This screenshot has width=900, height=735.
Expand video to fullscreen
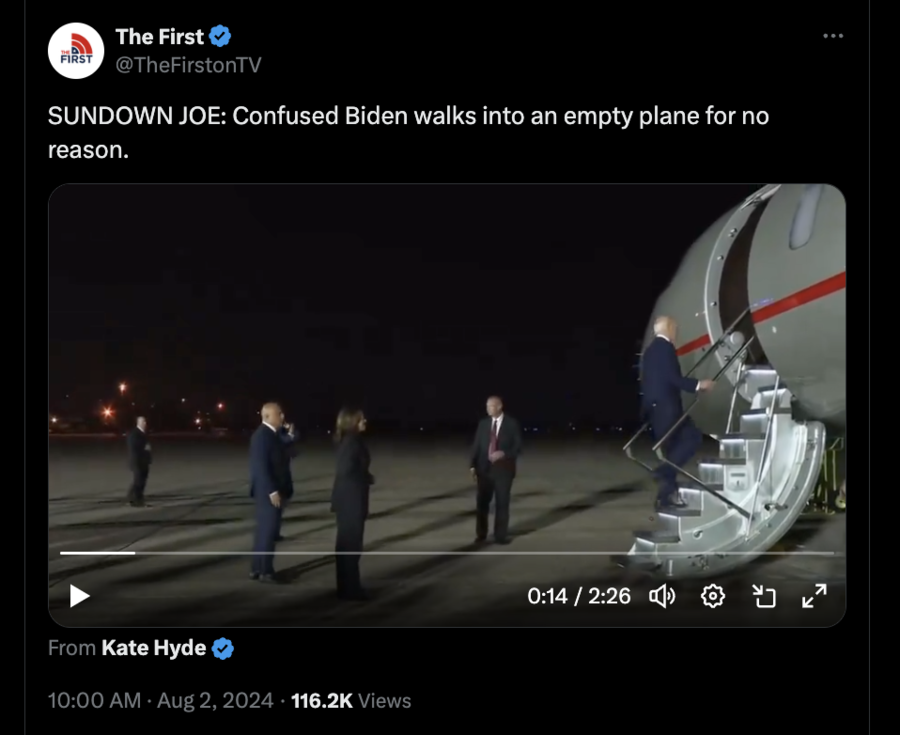pyautogui.click(x=814, y=596)
